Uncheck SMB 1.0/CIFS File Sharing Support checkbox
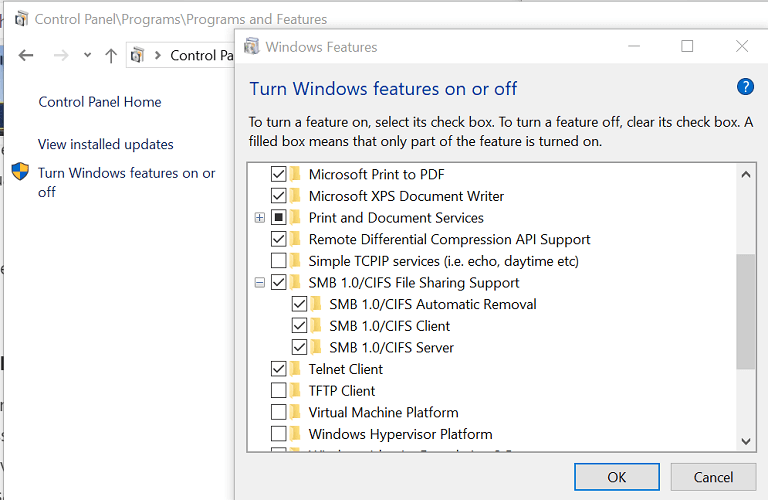Viewport: 768px width, 500px height. coord(279,282)
